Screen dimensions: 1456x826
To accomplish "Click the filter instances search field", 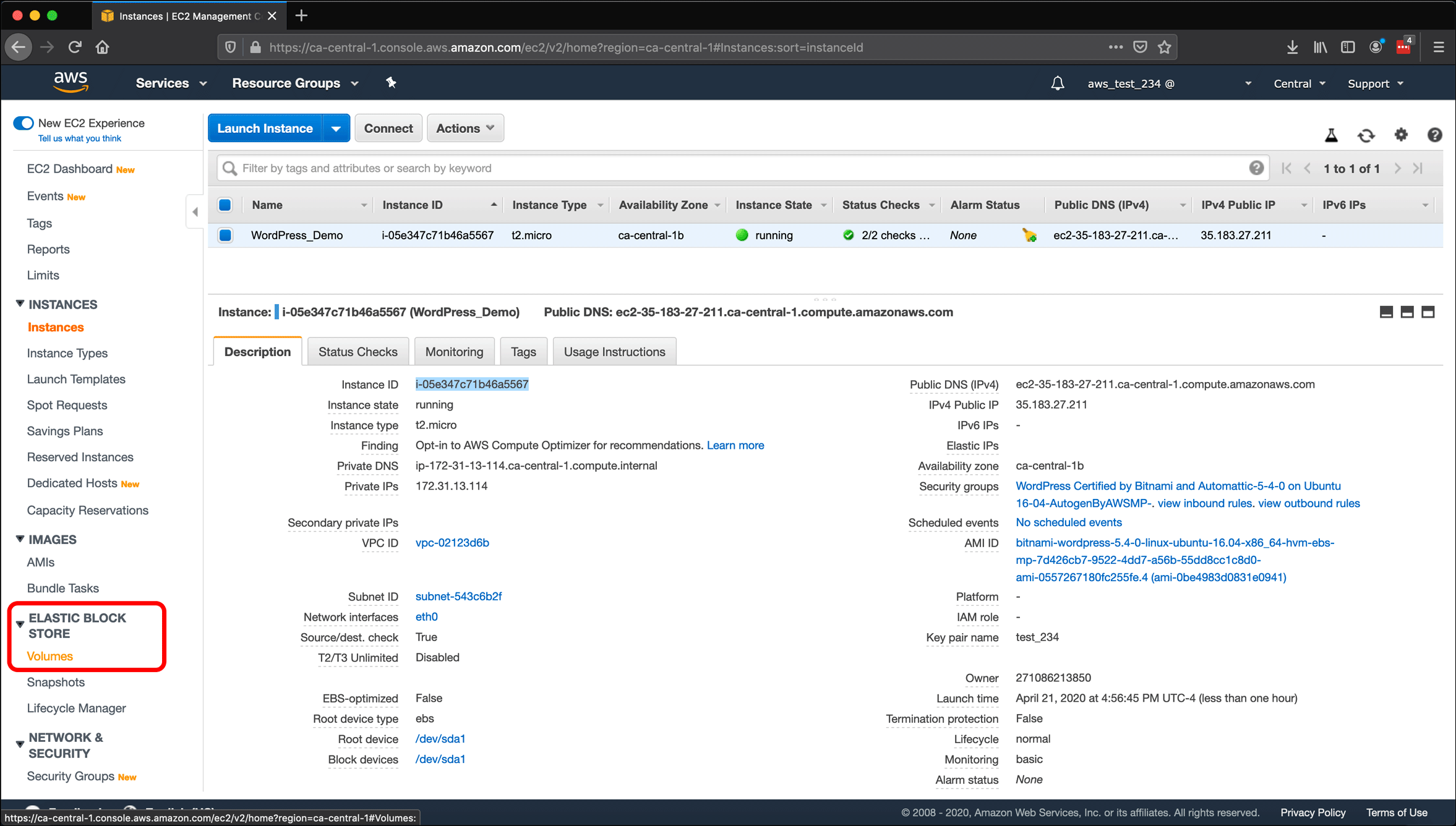I will [742, 168].
